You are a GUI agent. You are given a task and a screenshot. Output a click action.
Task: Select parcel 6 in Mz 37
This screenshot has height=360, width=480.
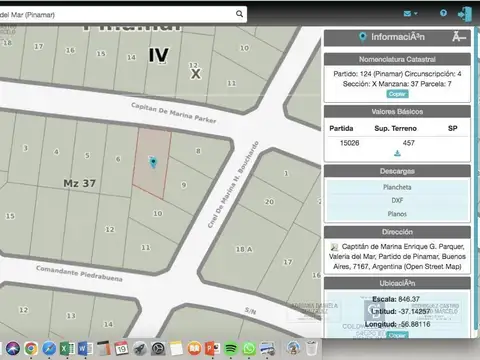point(118,159)
